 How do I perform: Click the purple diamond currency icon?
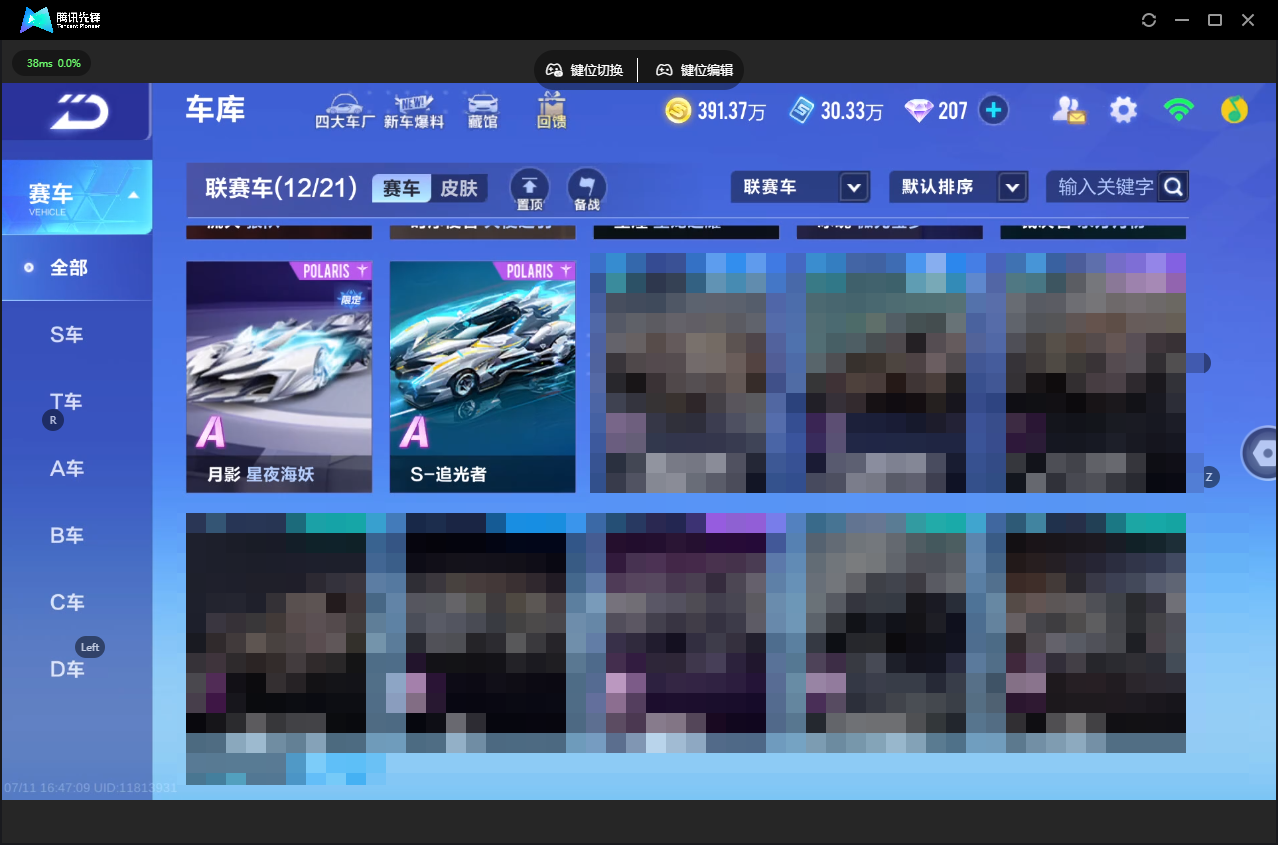[919, 111]
